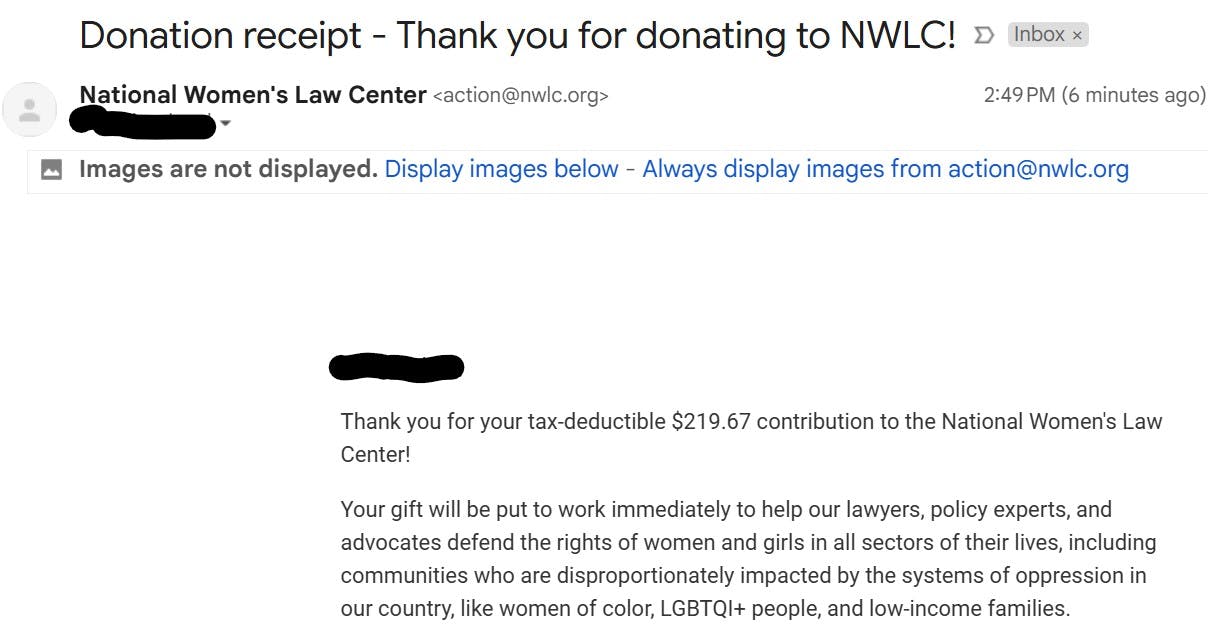Click the sender email address action@nwlc.org

[x=520, y=96]
